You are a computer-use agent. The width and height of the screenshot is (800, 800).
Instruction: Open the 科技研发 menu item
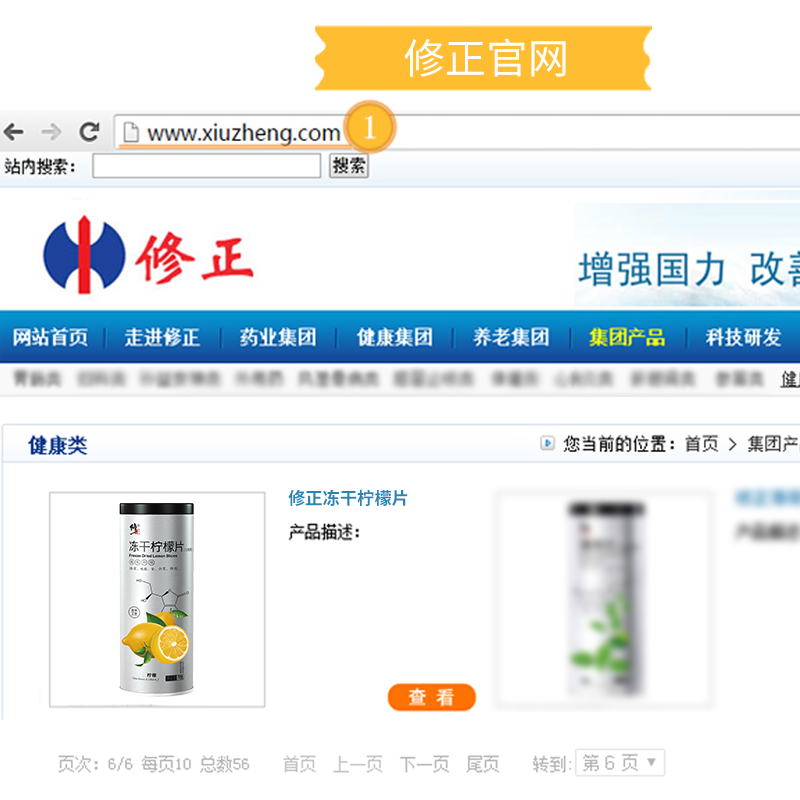[743, 337]
